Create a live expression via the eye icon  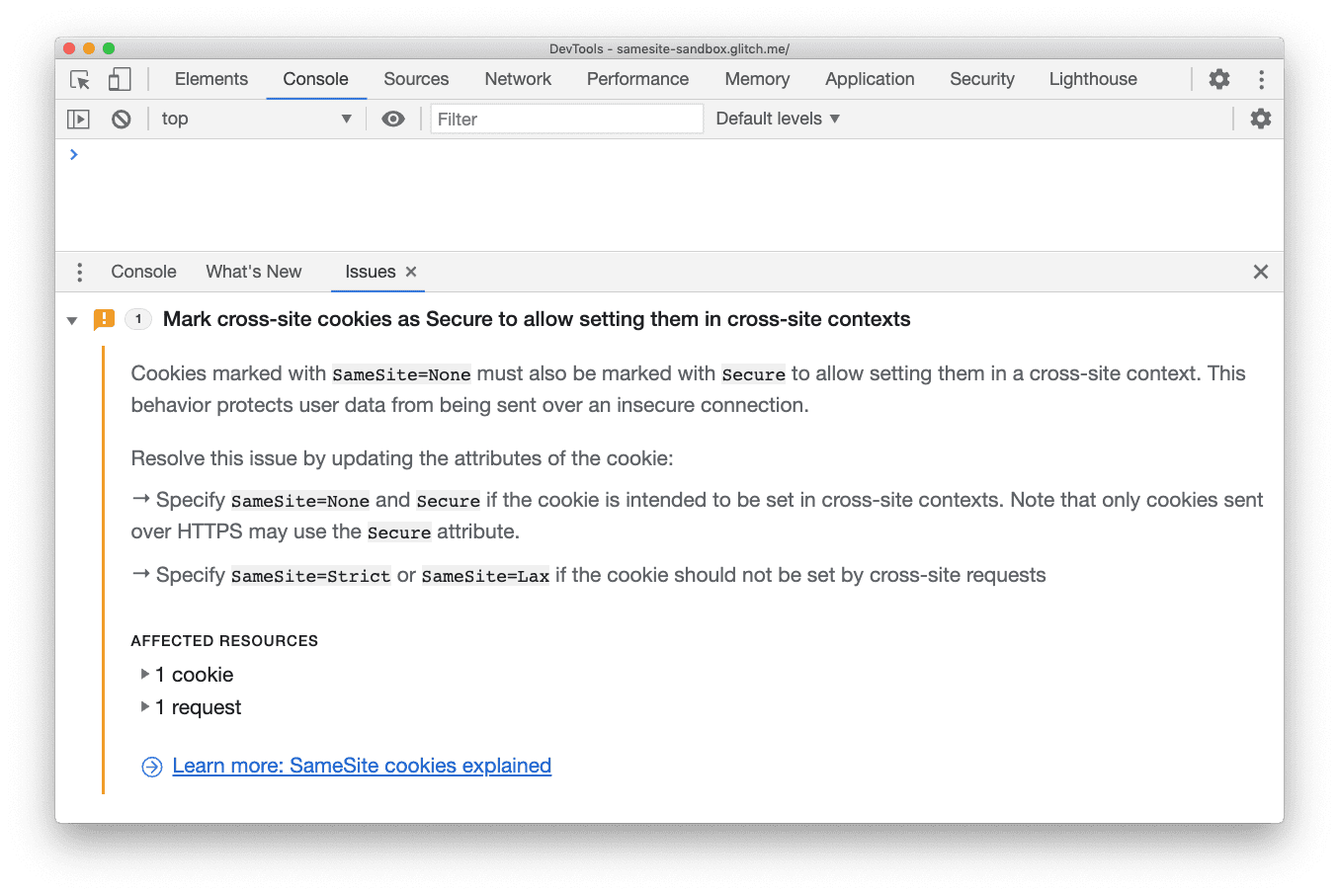tap(392, 118)
